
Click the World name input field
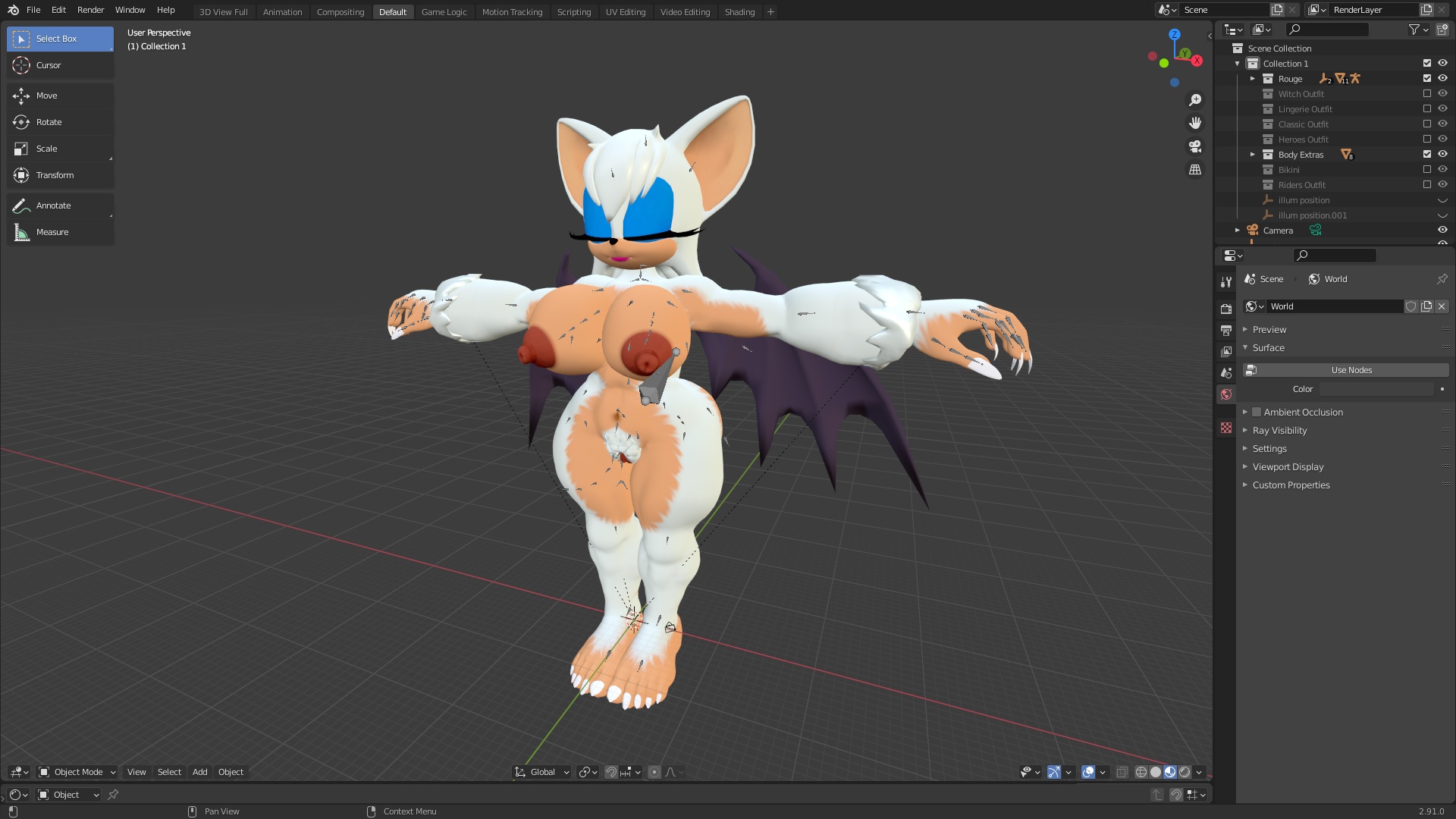pyautogui.click(x=1333, y=306)
